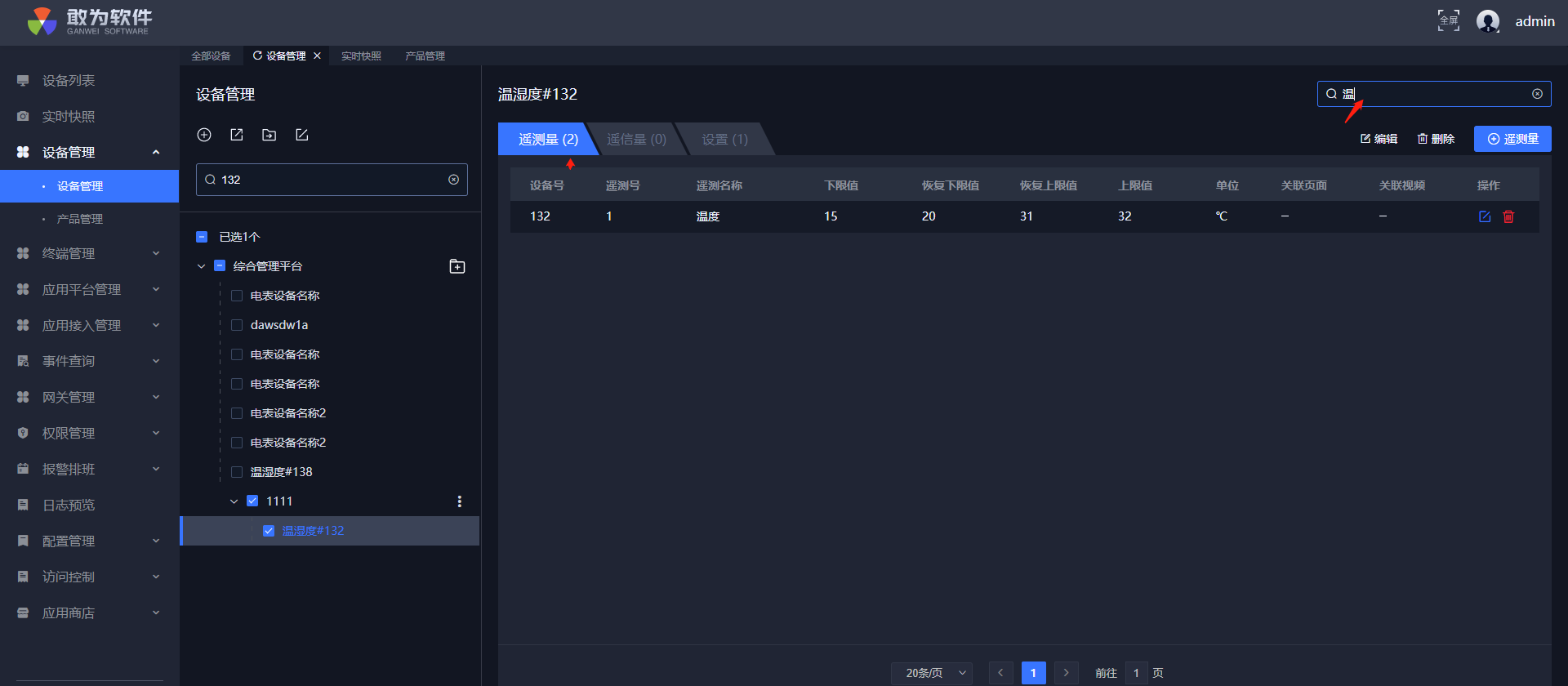This screenshot has height=686, width=1568.
Task: Delete the 温度 row with trash icon
Action: coord(1508,216)
